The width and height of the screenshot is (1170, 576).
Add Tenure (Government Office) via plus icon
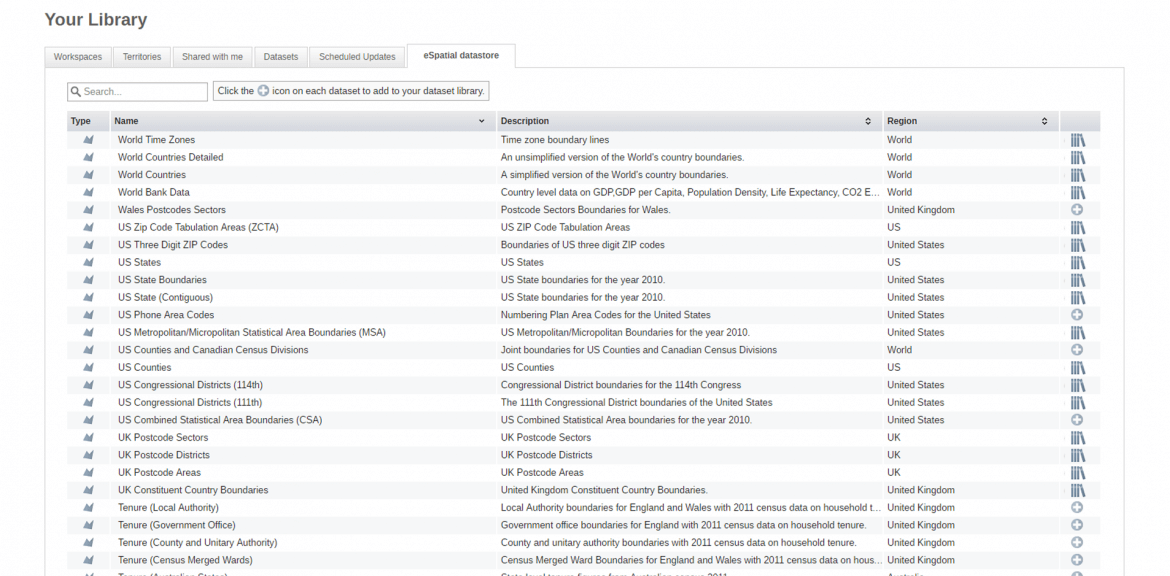pyautogui.click(x=1077, y=525)
